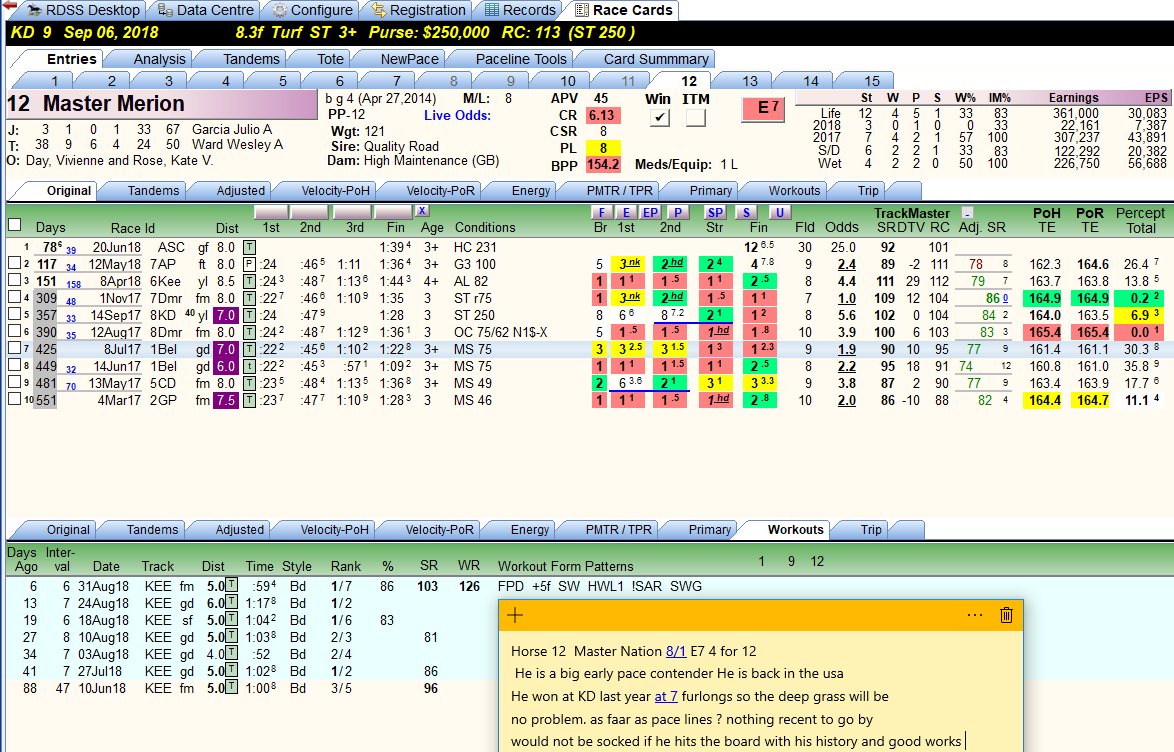Switch to the Analysis tab
Image resolution: width=1174 pixels, height=752 pixels.
point(159,59)
